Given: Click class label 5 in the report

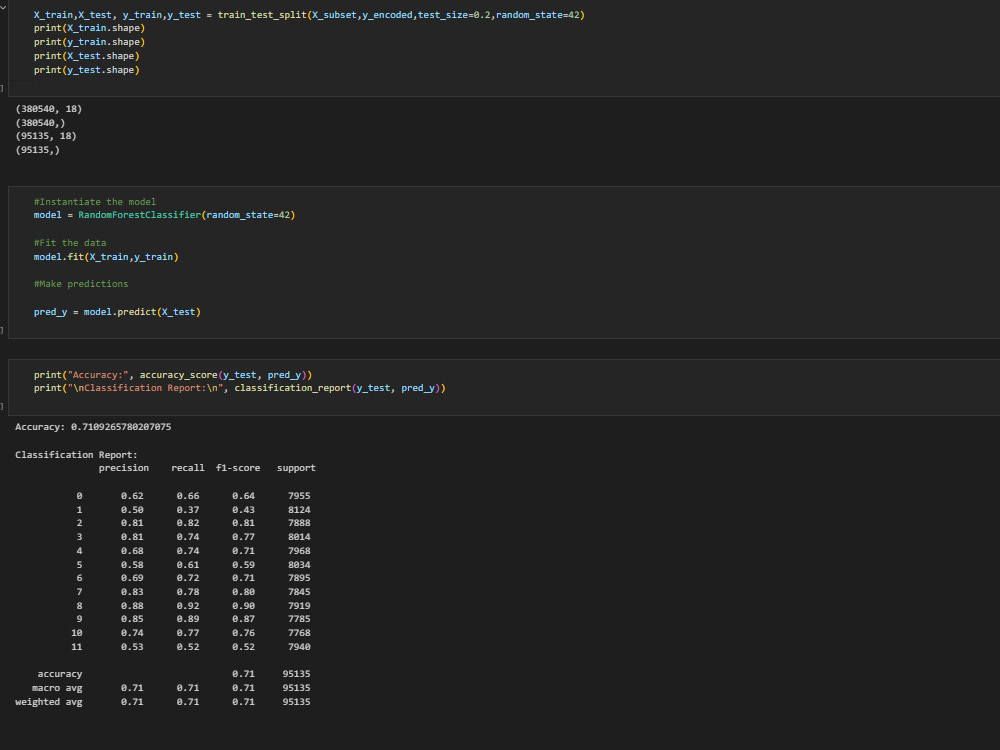Looking at the screenshot, I should [79, 564].
